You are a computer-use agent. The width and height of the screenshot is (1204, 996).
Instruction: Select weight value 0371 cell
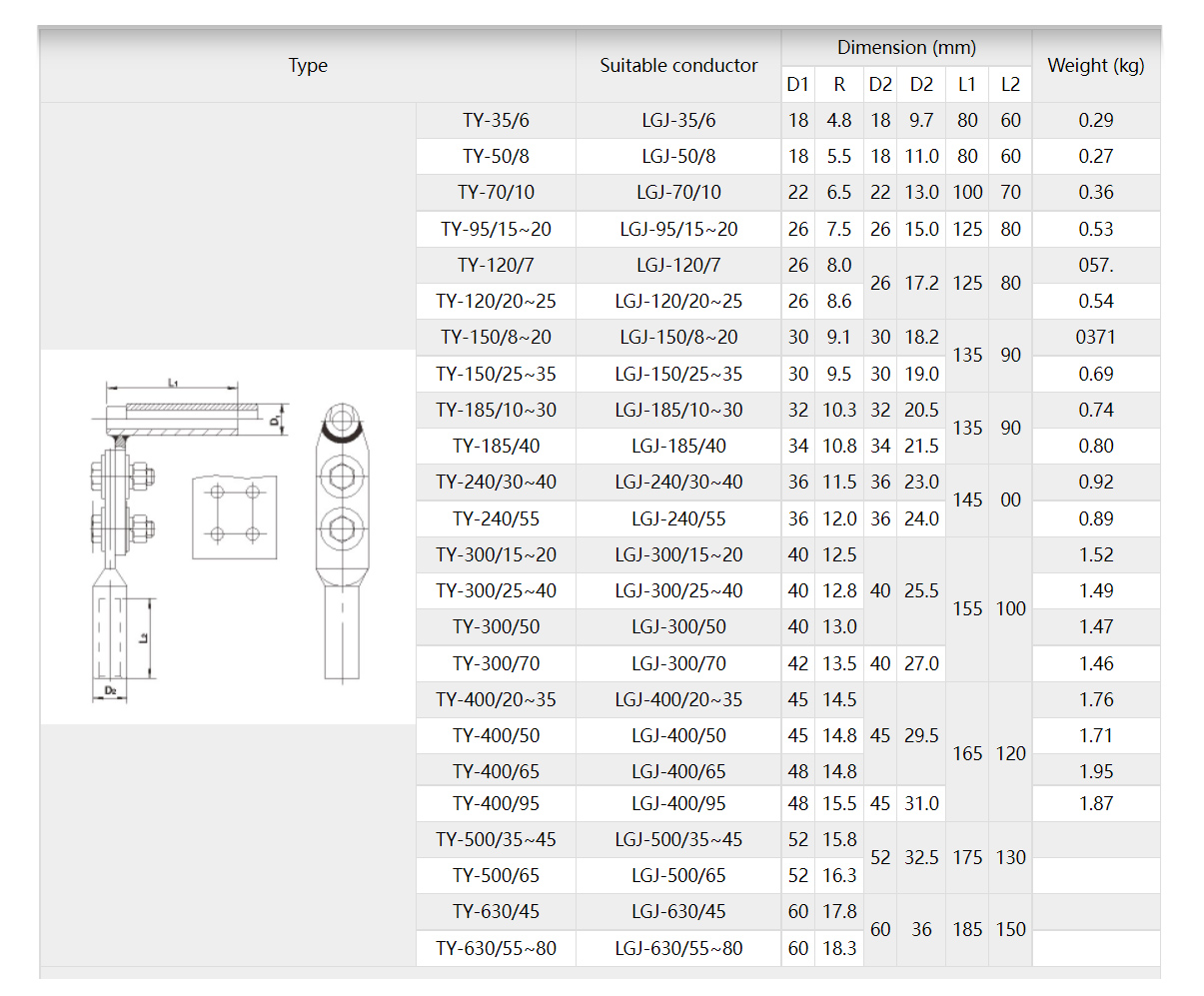(x=1096, y=338)
